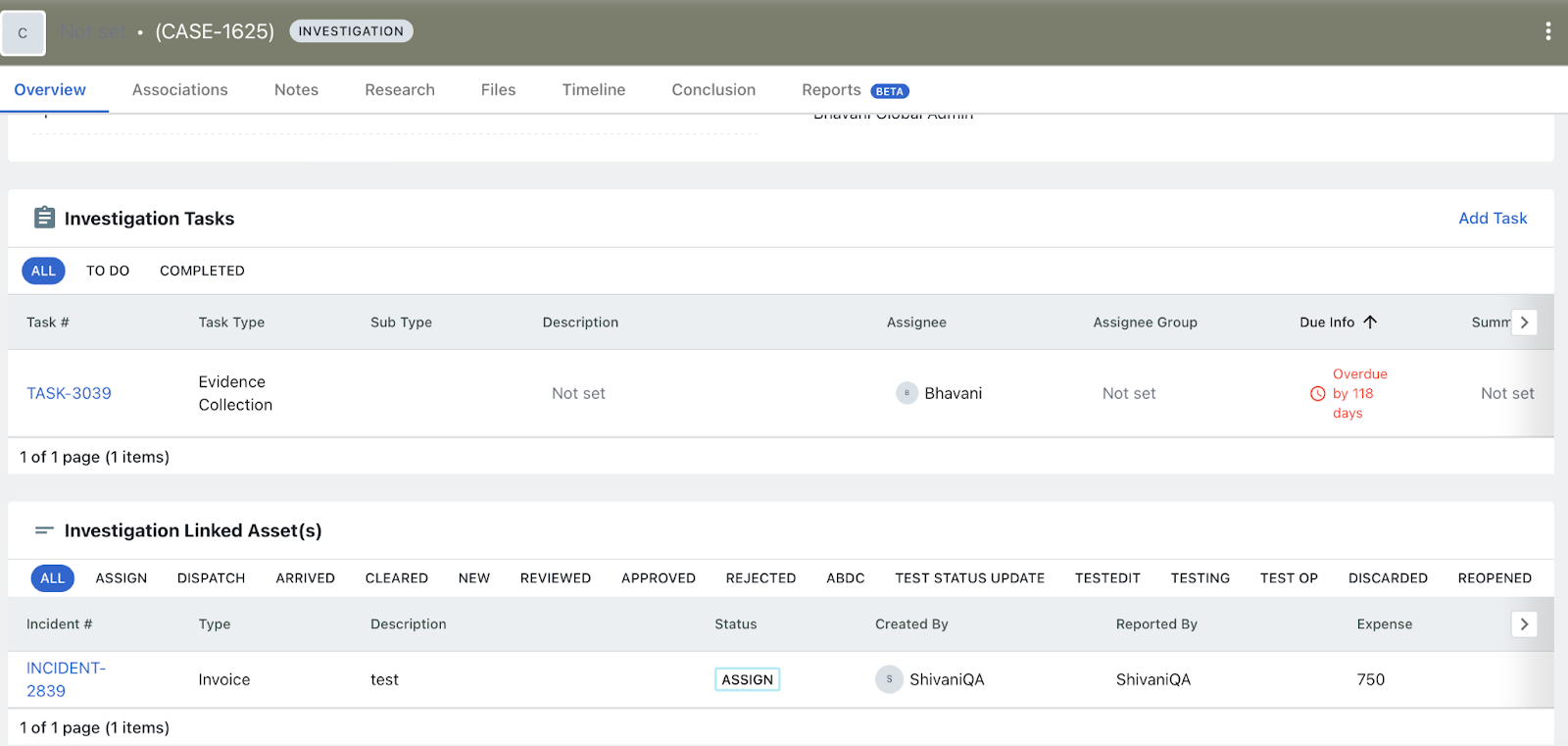
Task: View the Timeline tab
Action: coord(594,90)
